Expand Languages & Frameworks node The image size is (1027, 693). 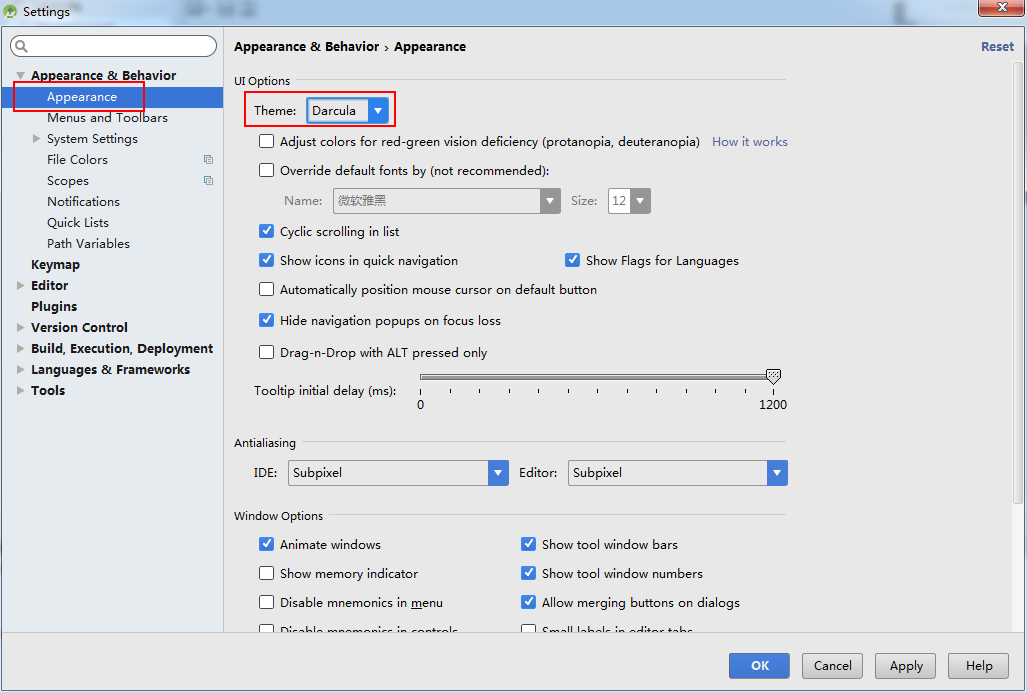click(21, 369)
